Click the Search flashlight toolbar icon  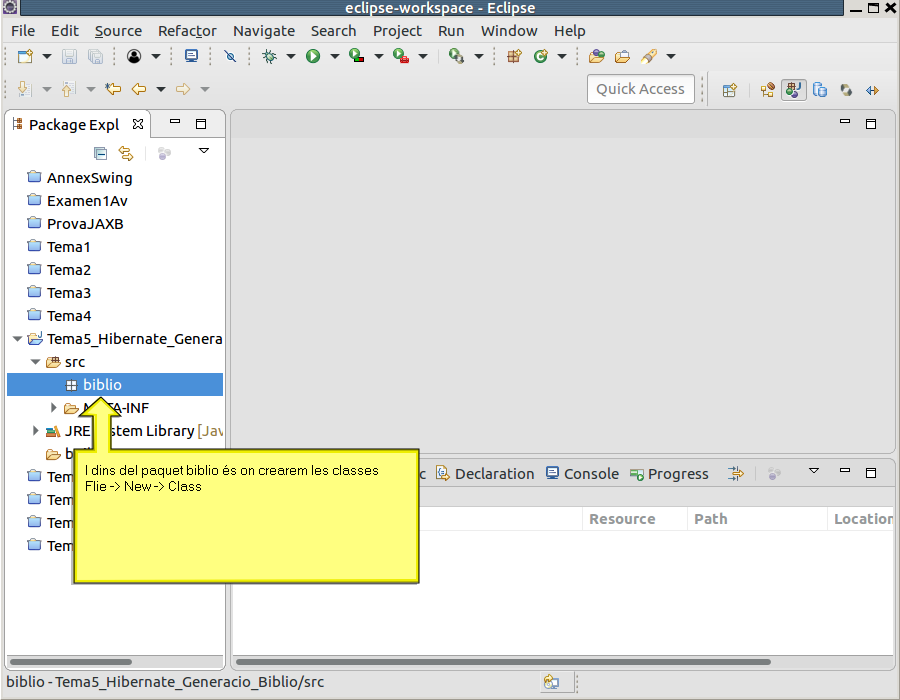pyautogui.click(x=649, y=56)
